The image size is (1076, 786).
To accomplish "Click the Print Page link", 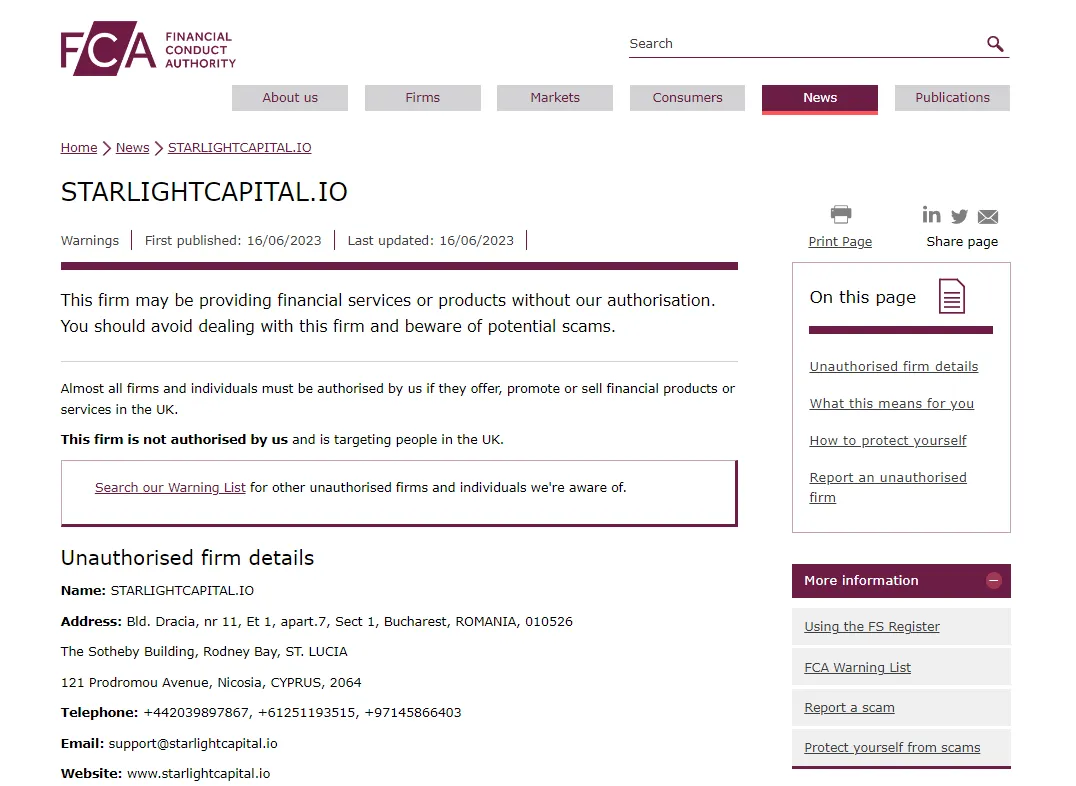I will 840,242.
